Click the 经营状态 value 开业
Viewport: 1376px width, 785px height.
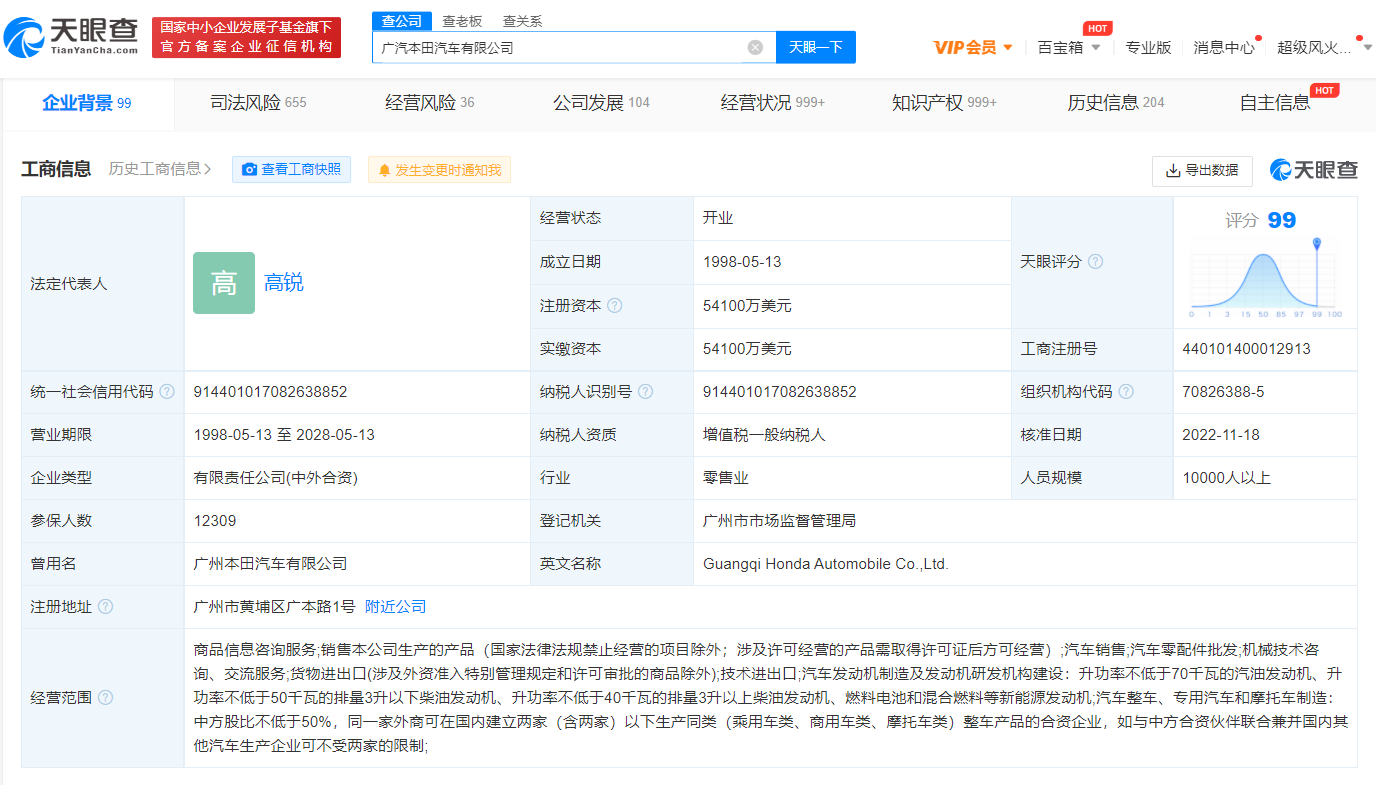[718, 218]
